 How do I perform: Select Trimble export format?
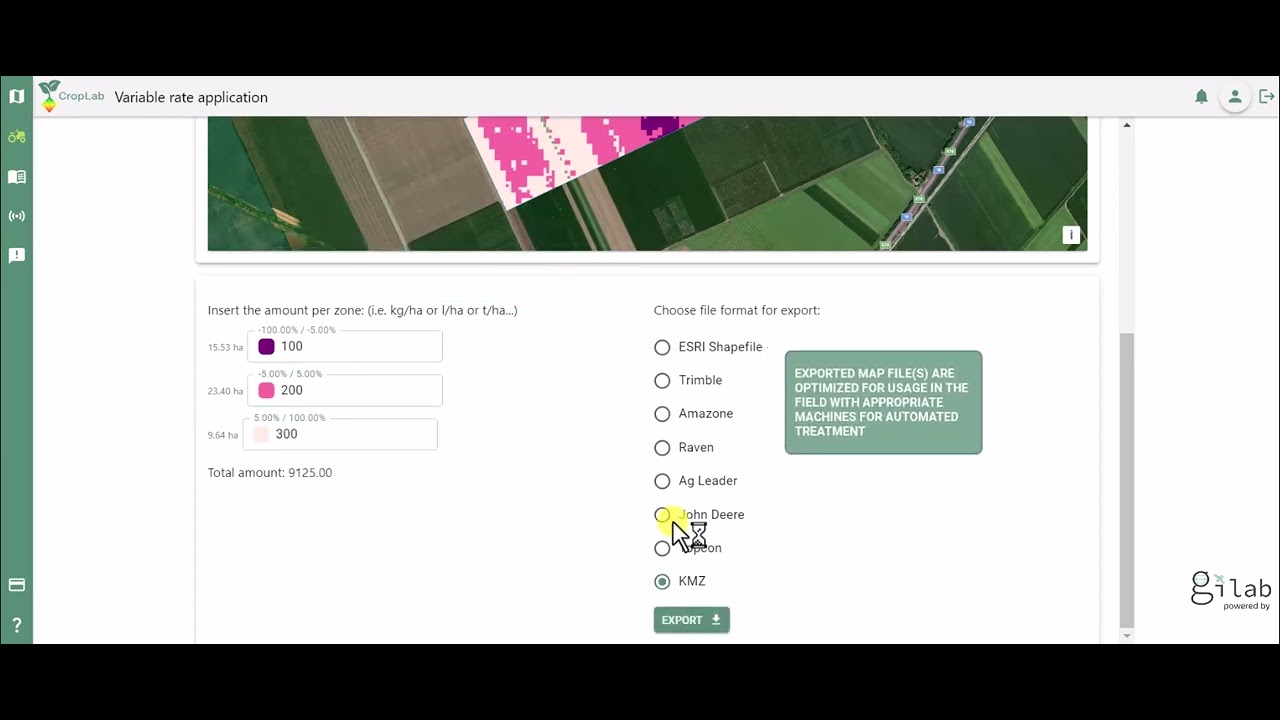[x=662, y=380]
